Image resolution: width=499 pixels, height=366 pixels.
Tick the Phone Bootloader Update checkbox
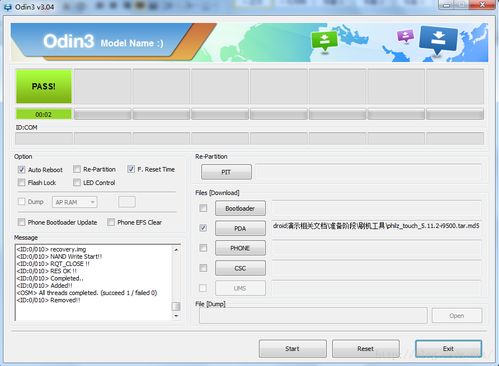pos(22,222)
